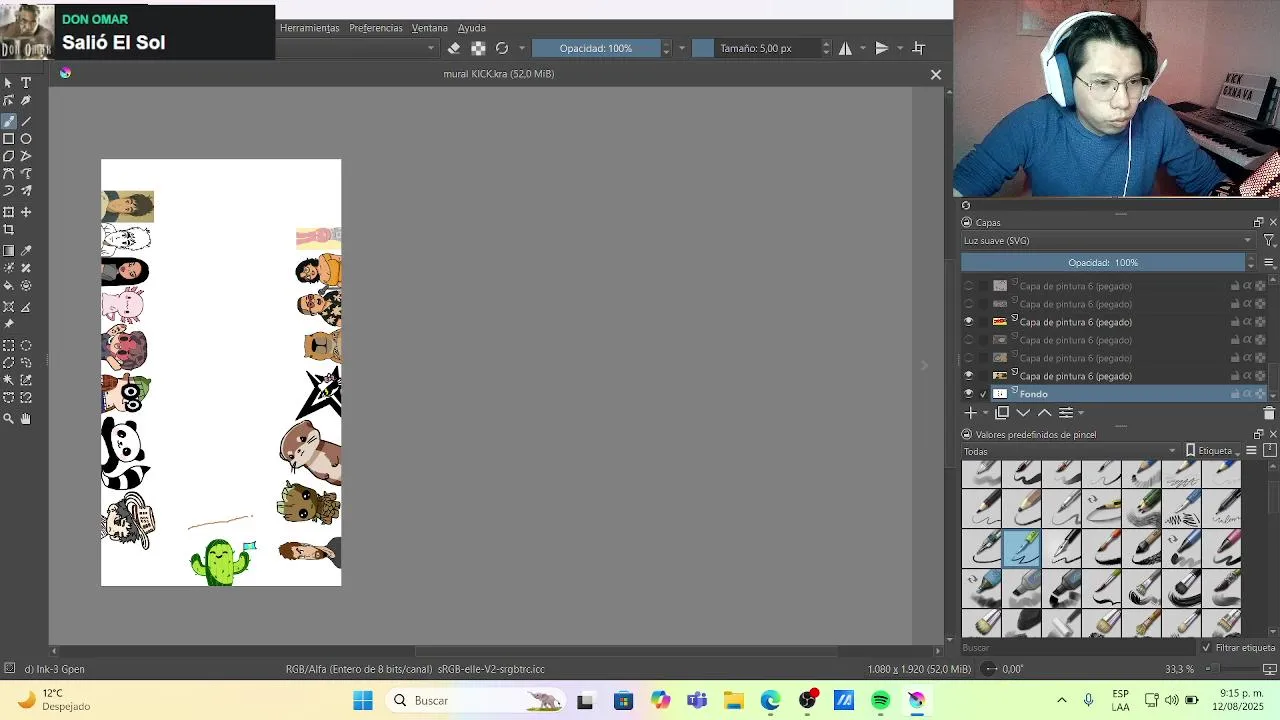The width and height of the screenshot is (1280, 720).
Task: Select the Ellipse shape tool
Action: point(26,139)
